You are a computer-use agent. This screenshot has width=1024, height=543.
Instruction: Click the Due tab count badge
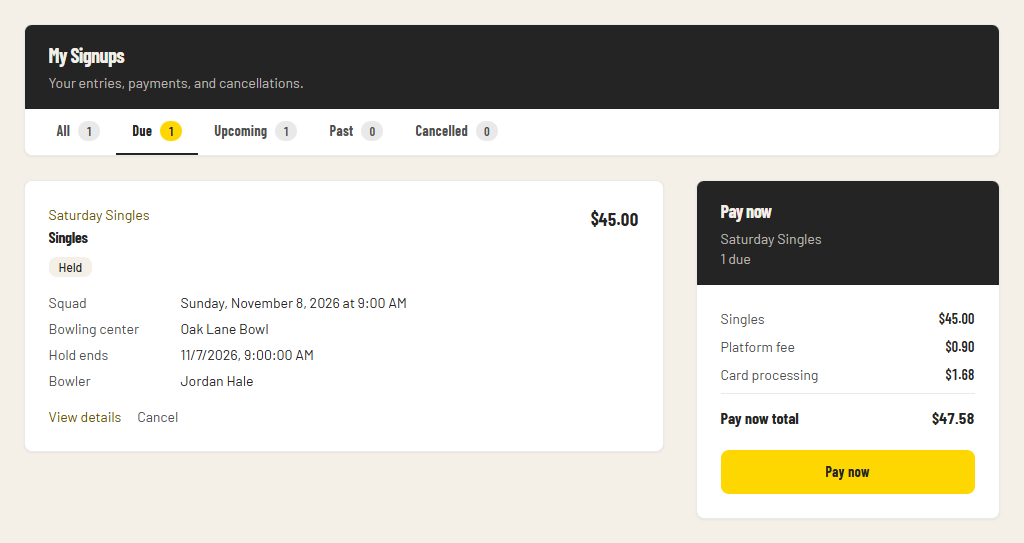(171, 131)
